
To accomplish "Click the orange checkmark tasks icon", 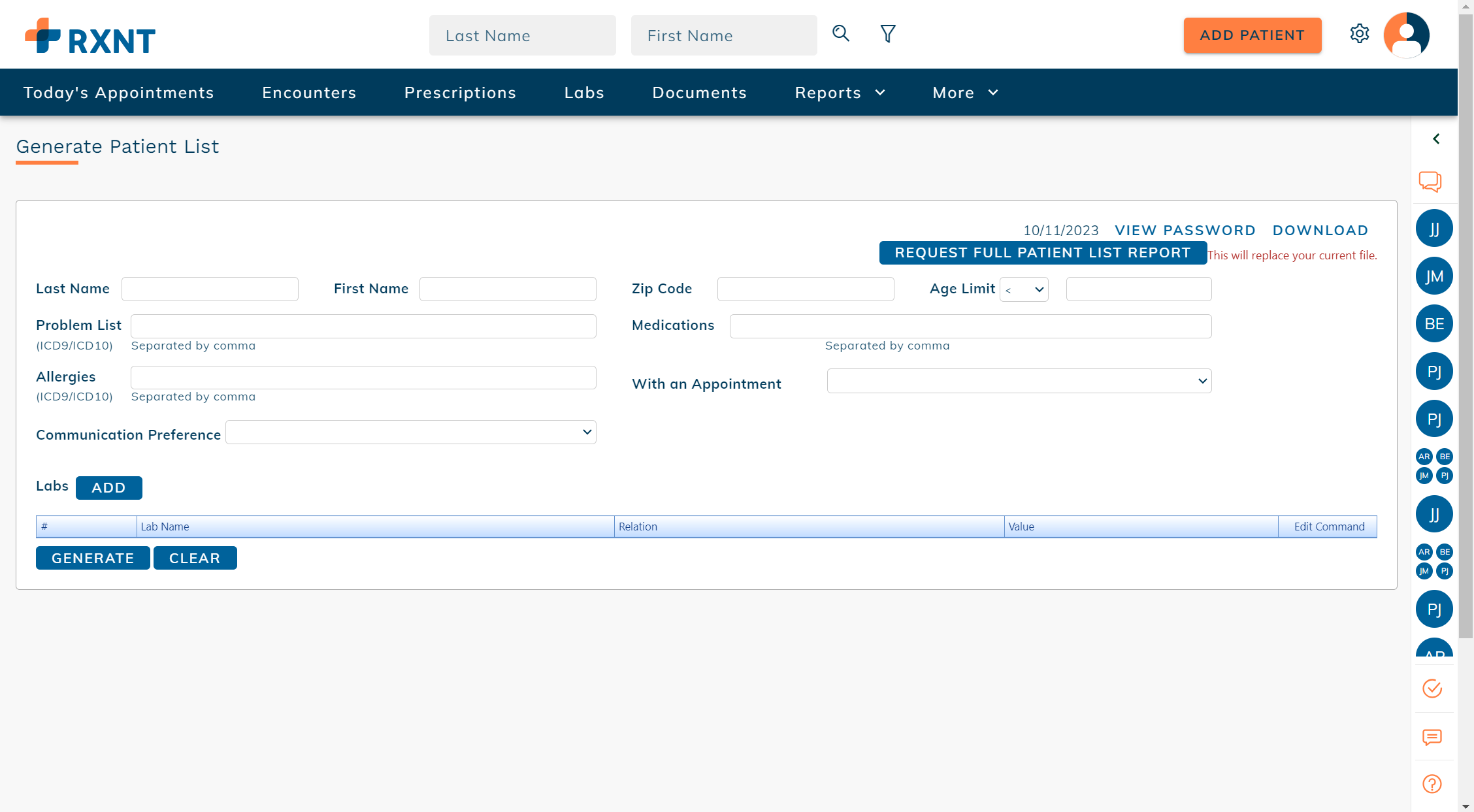I will pyautogui.click(x=1431, y=689).
